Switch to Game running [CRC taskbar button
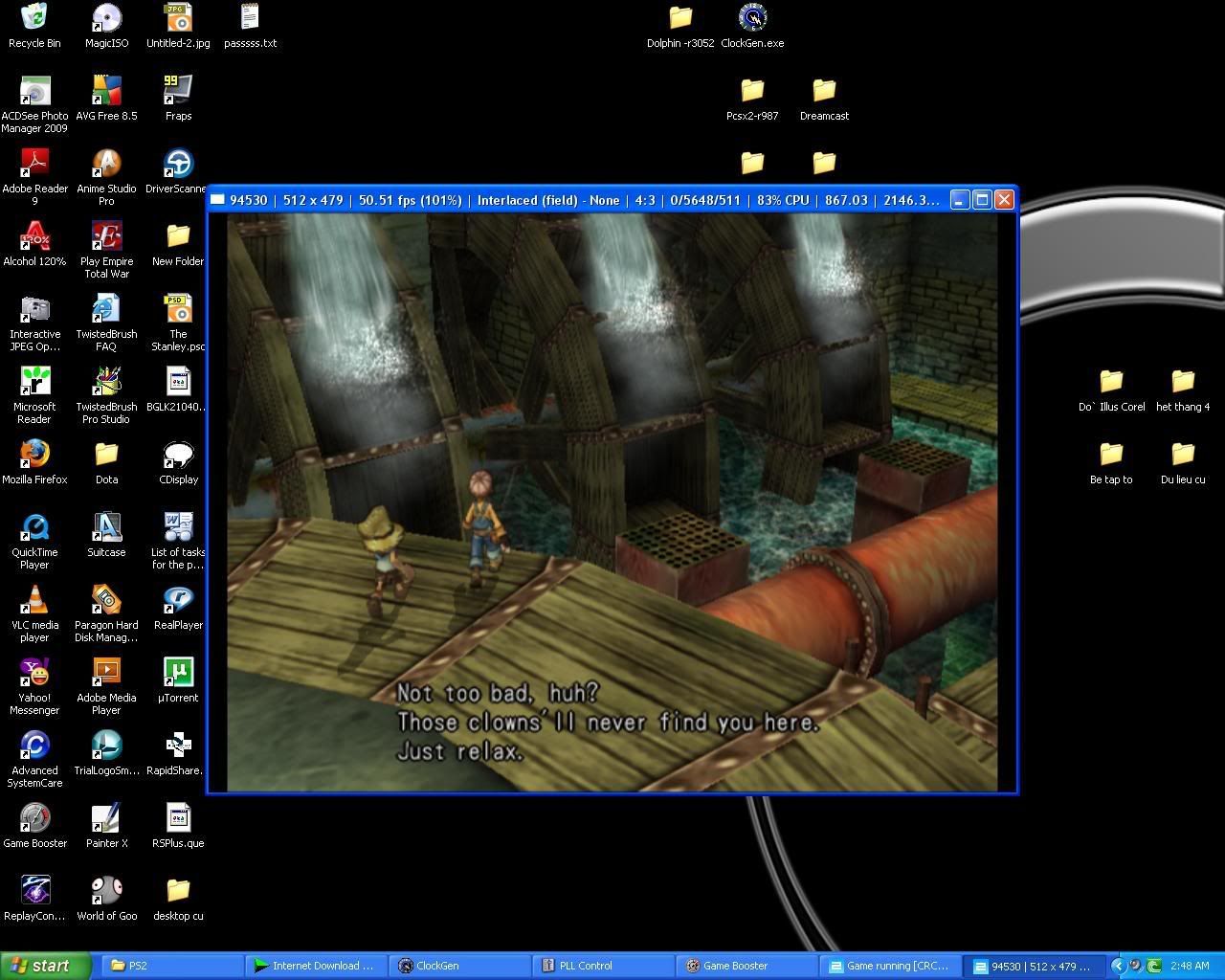The width and height of the screenshot is (1225, 980). tap(890, 966)
